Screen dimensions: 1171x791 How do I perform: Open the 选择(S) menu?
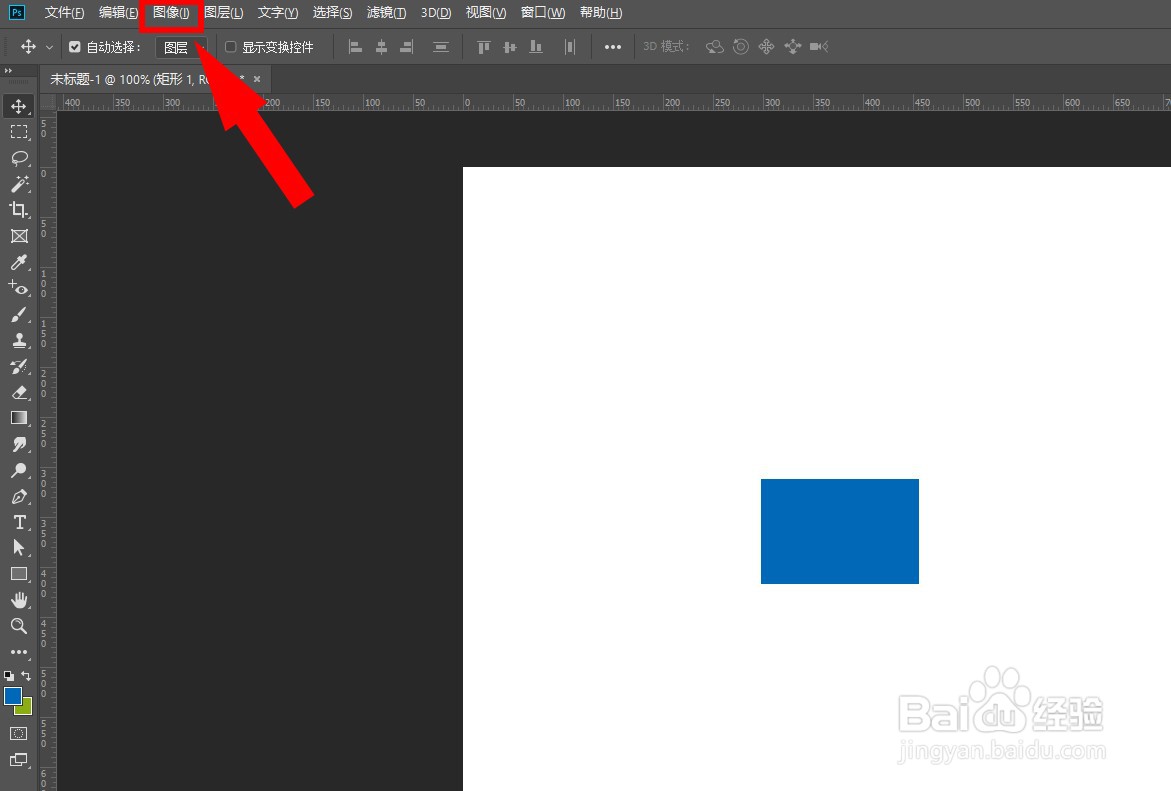click(332, 13)
